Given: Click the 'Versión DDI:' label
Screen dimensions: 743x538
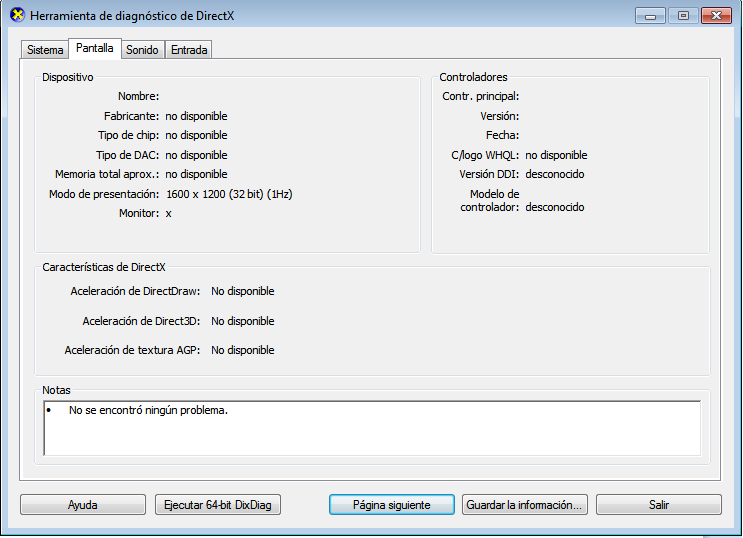Looking at the screenshot, I should [x=489, y=174].
